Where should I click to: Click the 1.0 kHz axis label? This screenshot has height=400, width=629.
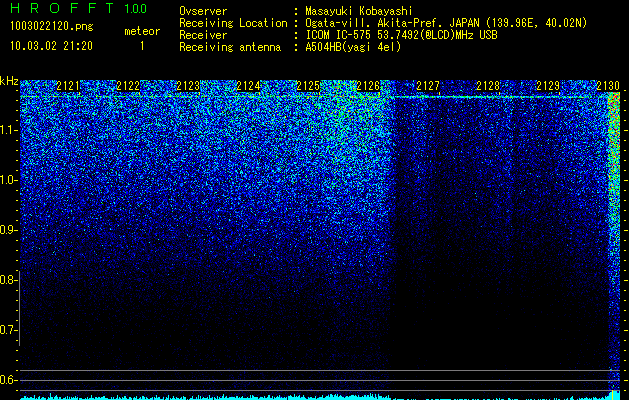(x=8, y=181)
